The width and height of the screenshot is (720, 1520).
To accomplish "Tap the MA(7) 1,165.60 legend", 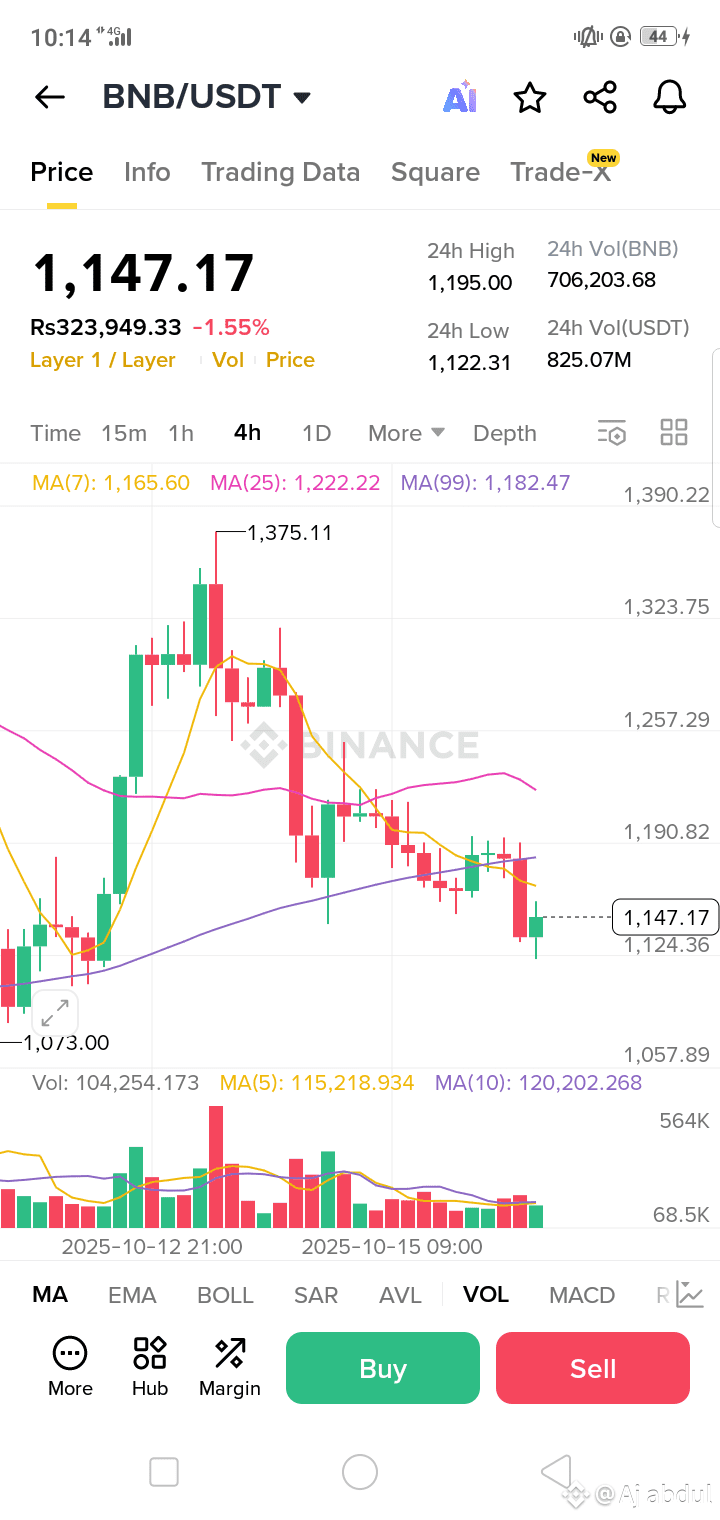I will coord(111,483).
